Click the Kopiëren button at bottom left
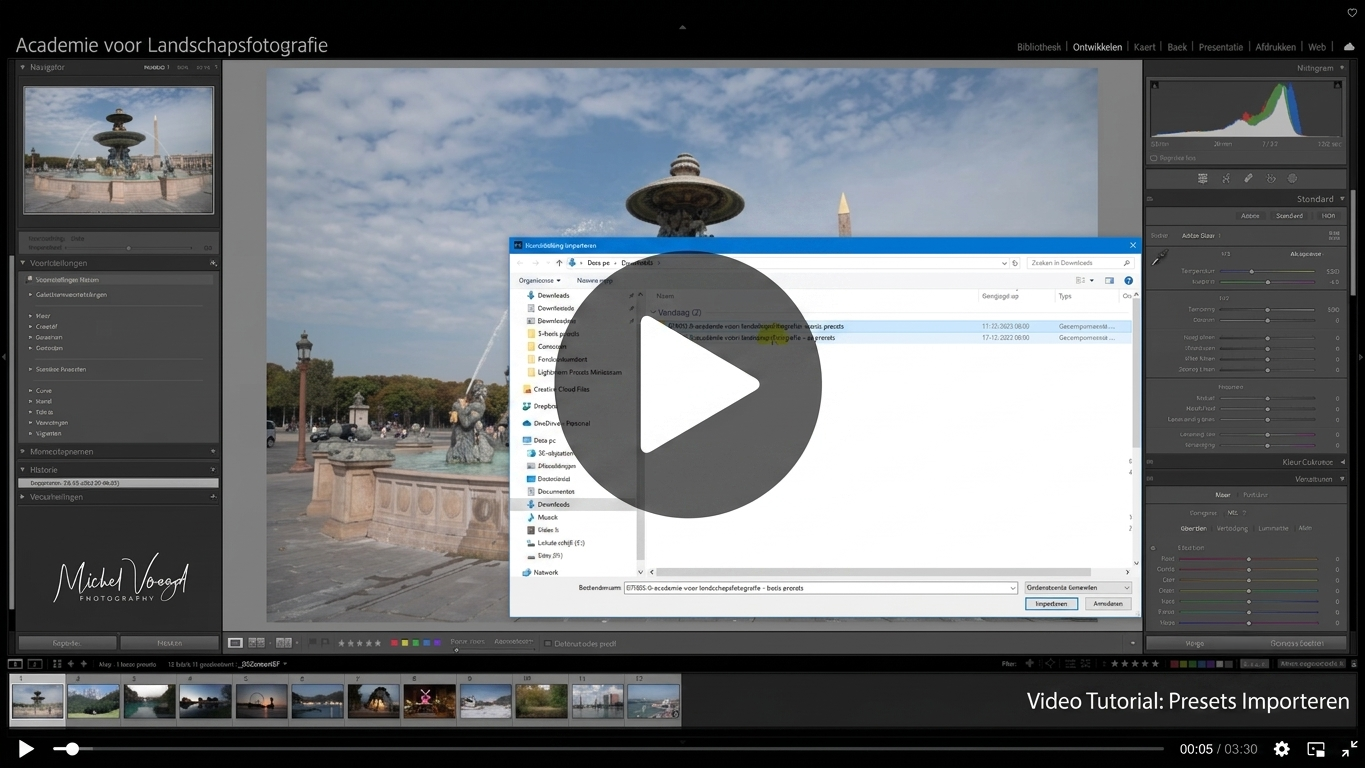Image resolution: width=1365 pixels, height=768 pixels. tap(67, 643)
